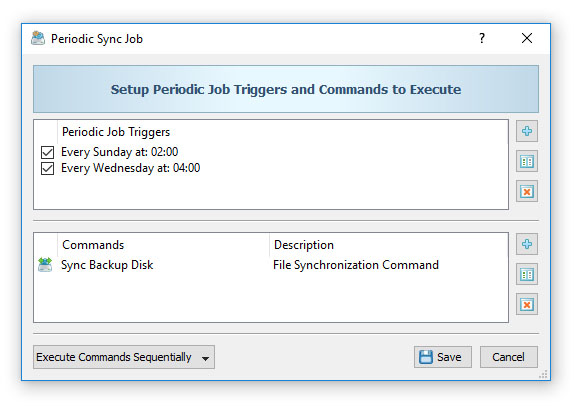Delete the selected job trigger
Screen dimensions: 574x406
pos(527,191)
